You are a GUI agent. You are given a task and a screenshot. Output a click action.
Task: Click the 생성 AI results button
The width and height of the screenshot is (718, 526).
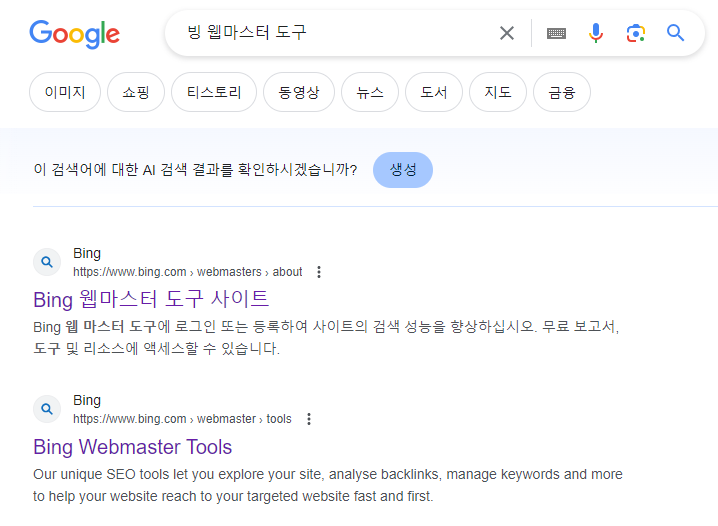click(403, 170)
